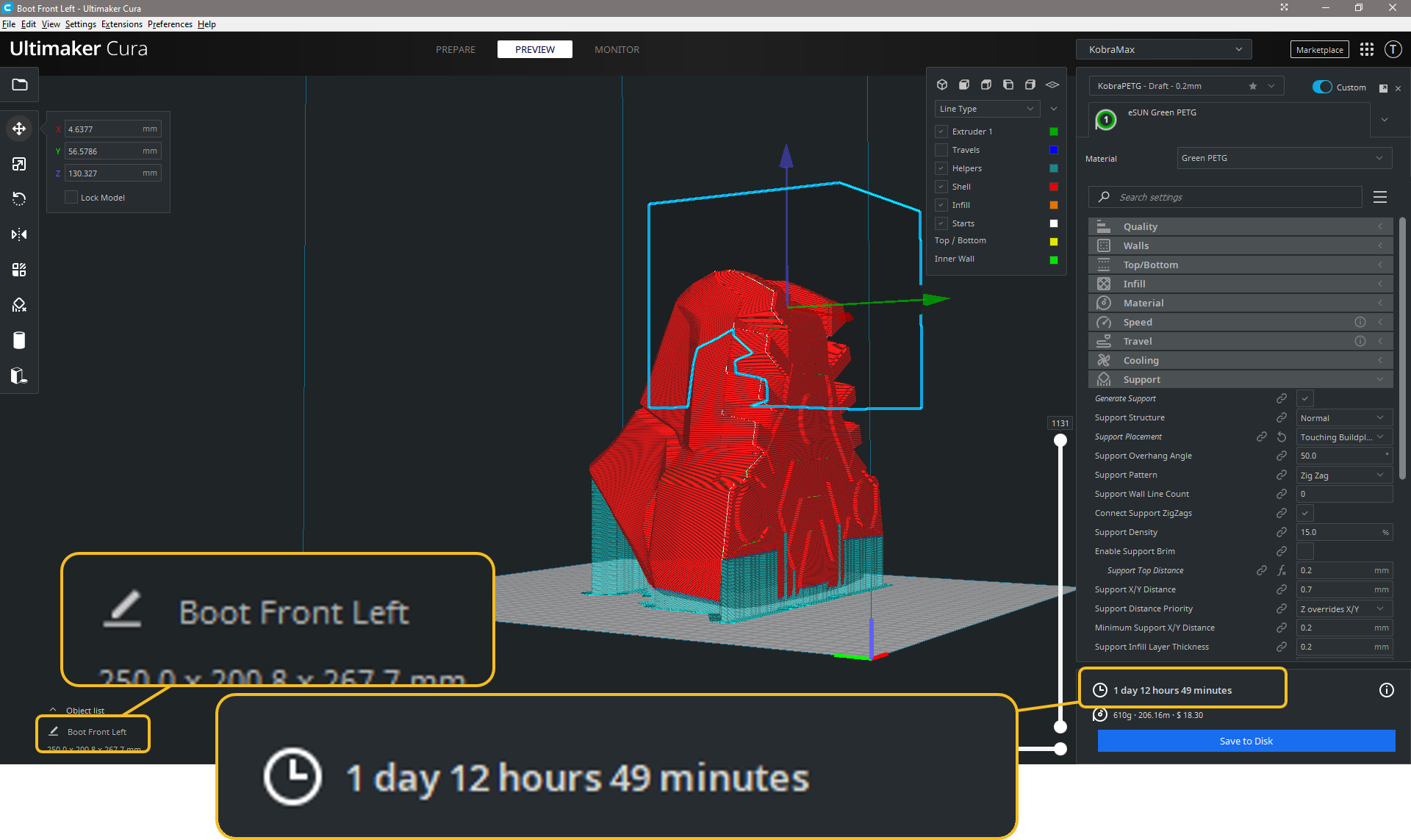Enable the Travels checkbox
The width and height of the screenshot is (1411, 840).
pyautogui.click(x=941, y=150)
